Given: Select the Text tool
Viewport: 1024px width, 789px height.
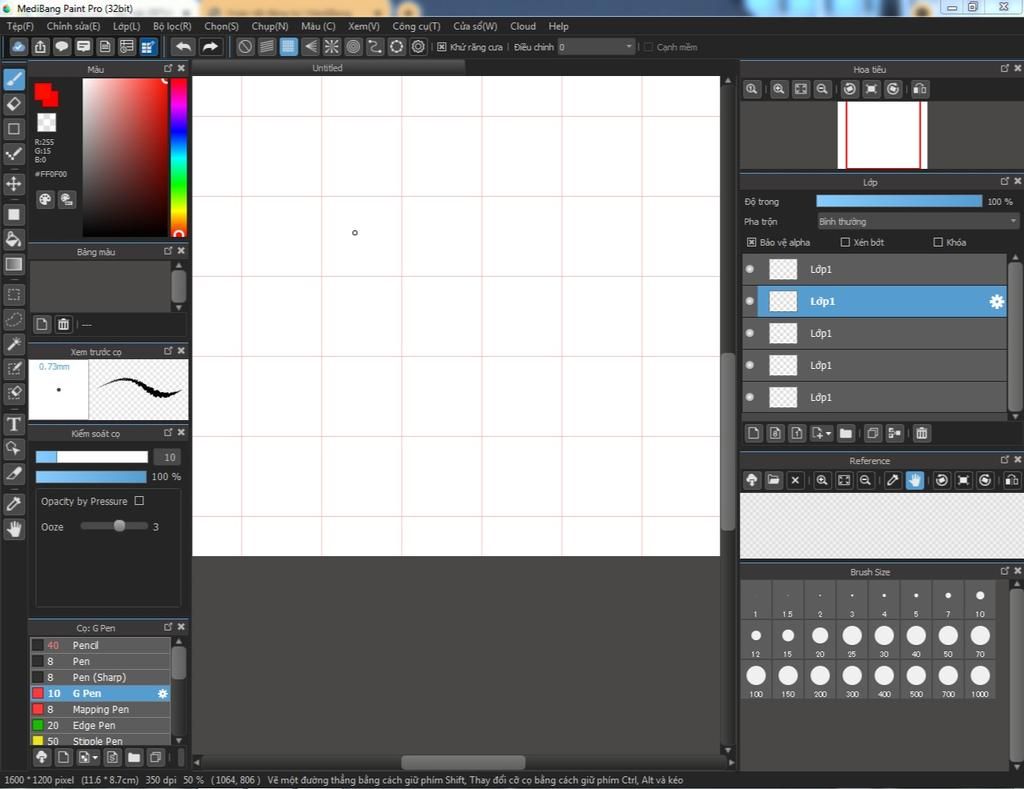Looking at the screenshot, I should (14, 424).
